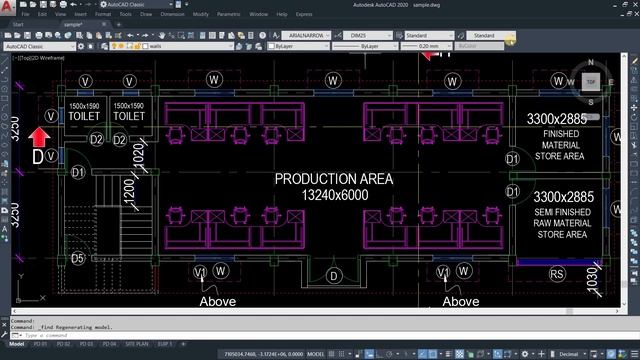
Task: Open the ARIALNARROW text style dropdown
Action: click(x=306, y=36)
